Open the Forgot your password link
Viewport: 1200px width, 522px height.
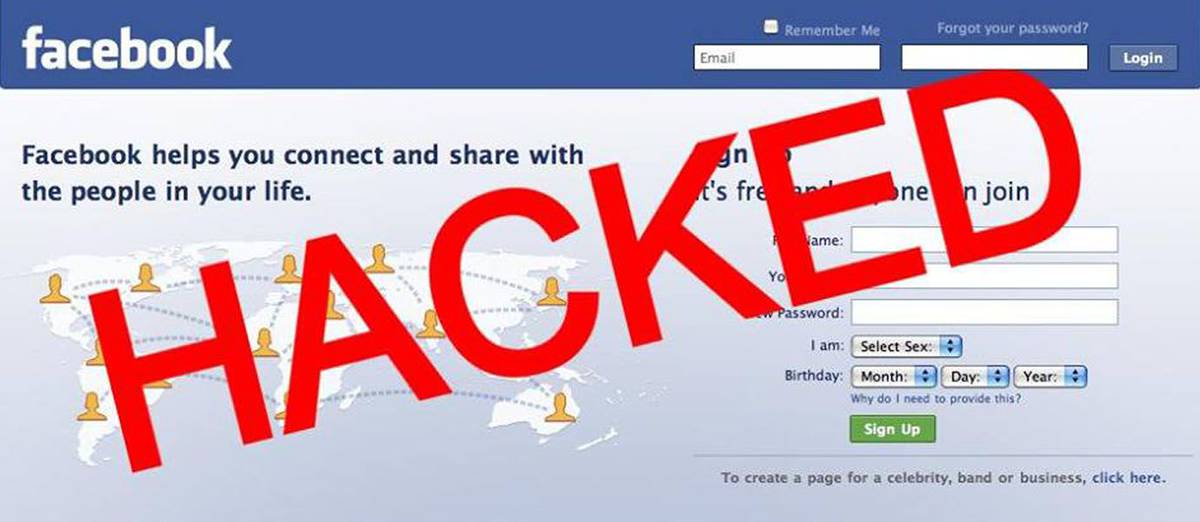pyautogui.click(x=1013, y=28)
